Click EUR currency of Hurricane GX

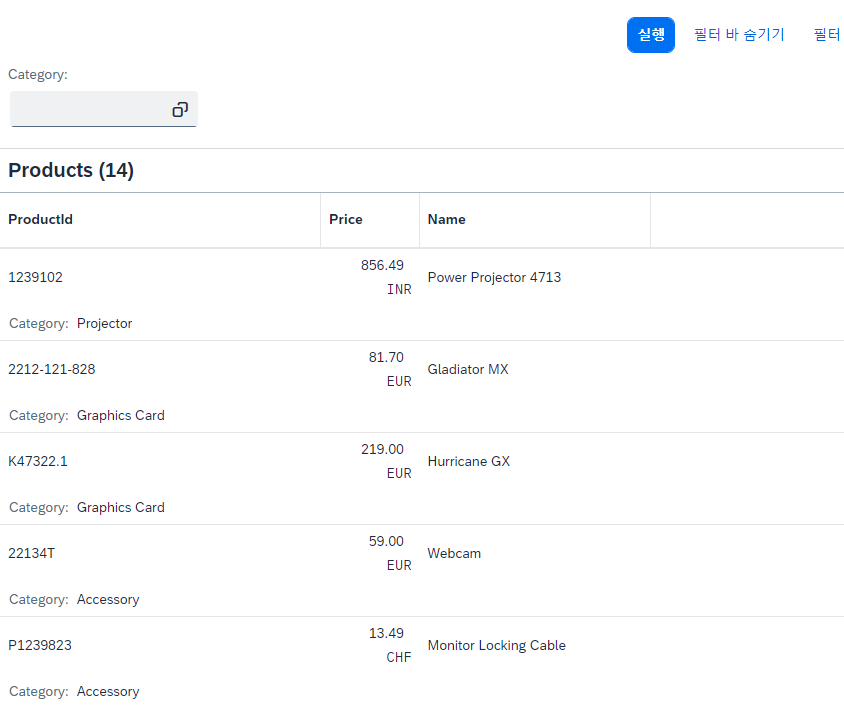coord(399,474)
